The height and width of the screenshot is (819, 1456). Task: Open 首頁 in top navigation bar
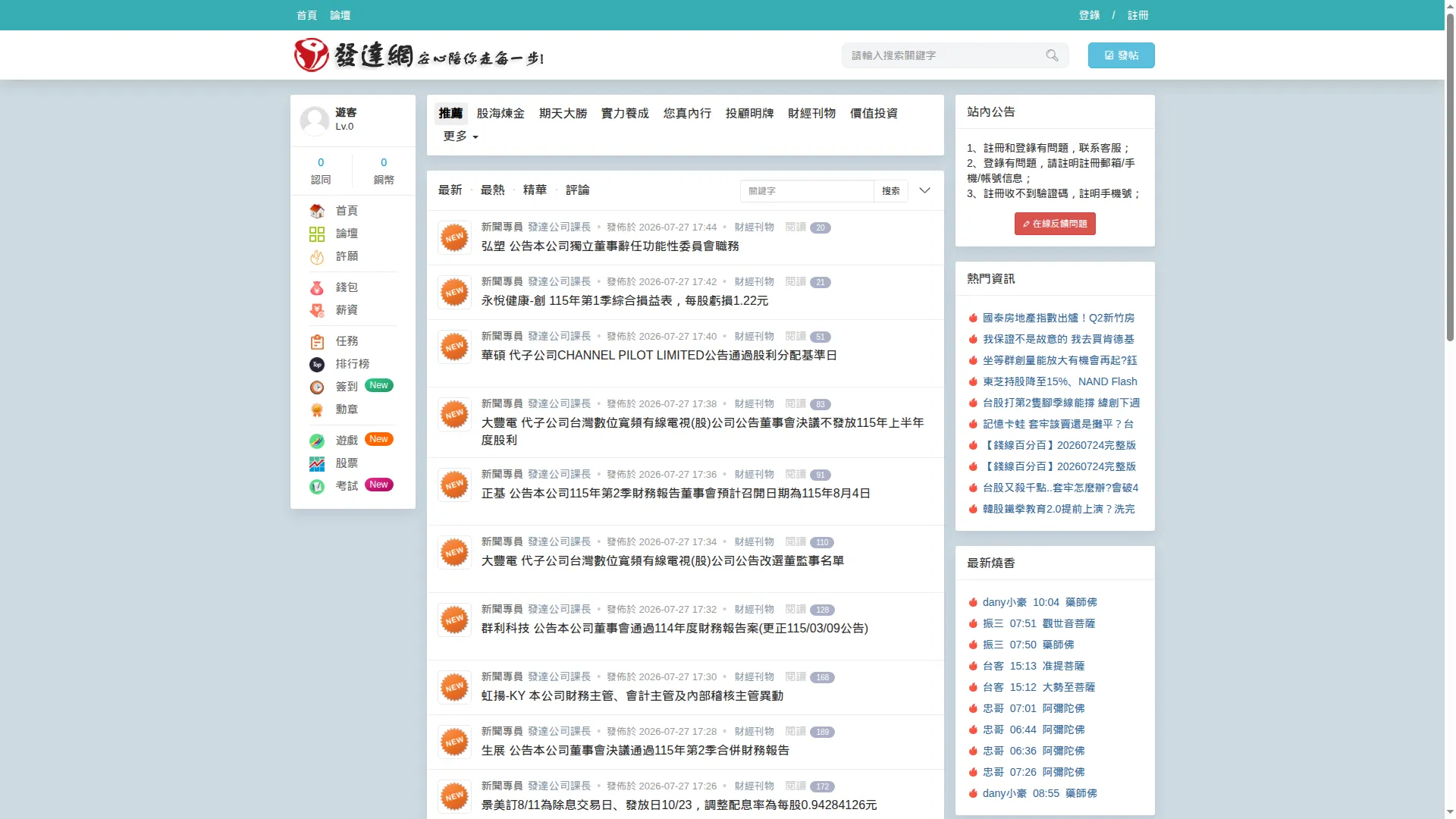click(306, 15)
